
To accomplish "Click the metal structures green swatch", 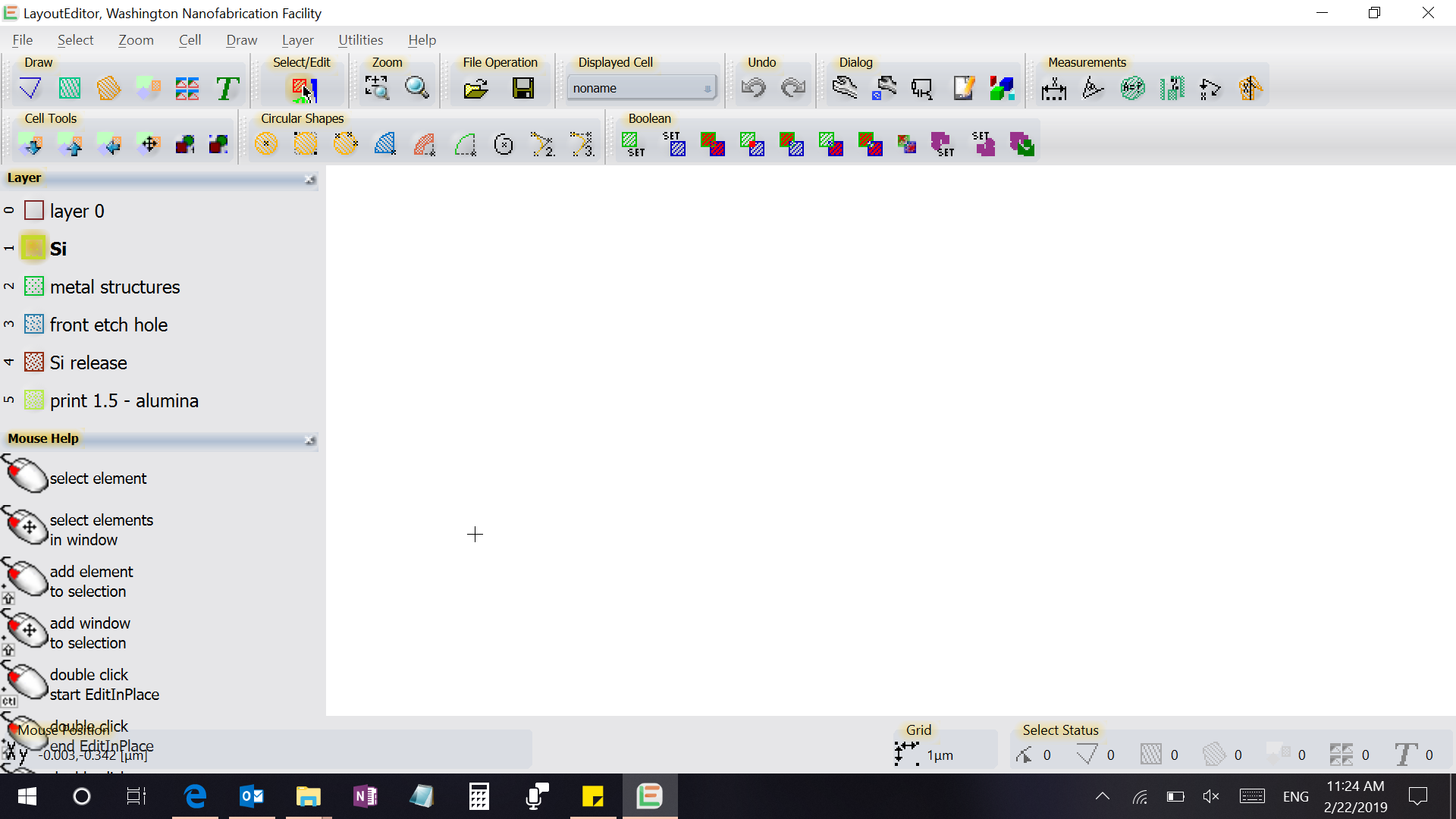I will point(34,286).
